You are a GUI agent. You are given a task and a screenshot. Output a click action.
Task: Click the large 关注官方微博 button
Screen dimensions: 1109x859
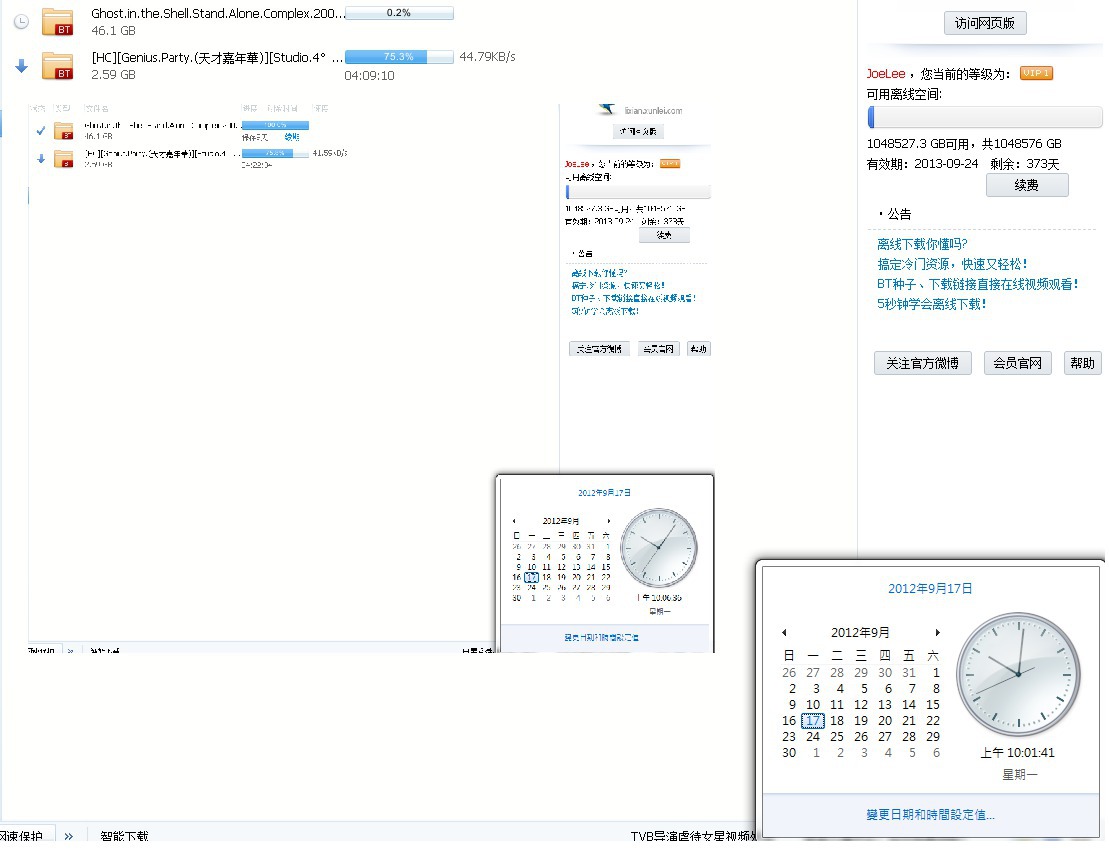click(x=922, y=363)
